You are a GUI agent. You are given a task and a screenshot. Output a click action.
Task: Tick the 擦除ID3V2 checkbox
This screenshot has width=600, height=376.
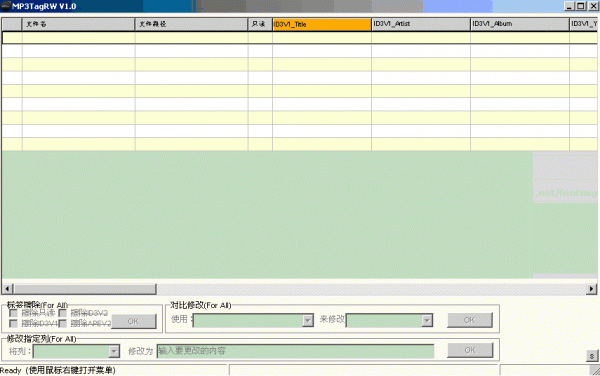point(63,313)
